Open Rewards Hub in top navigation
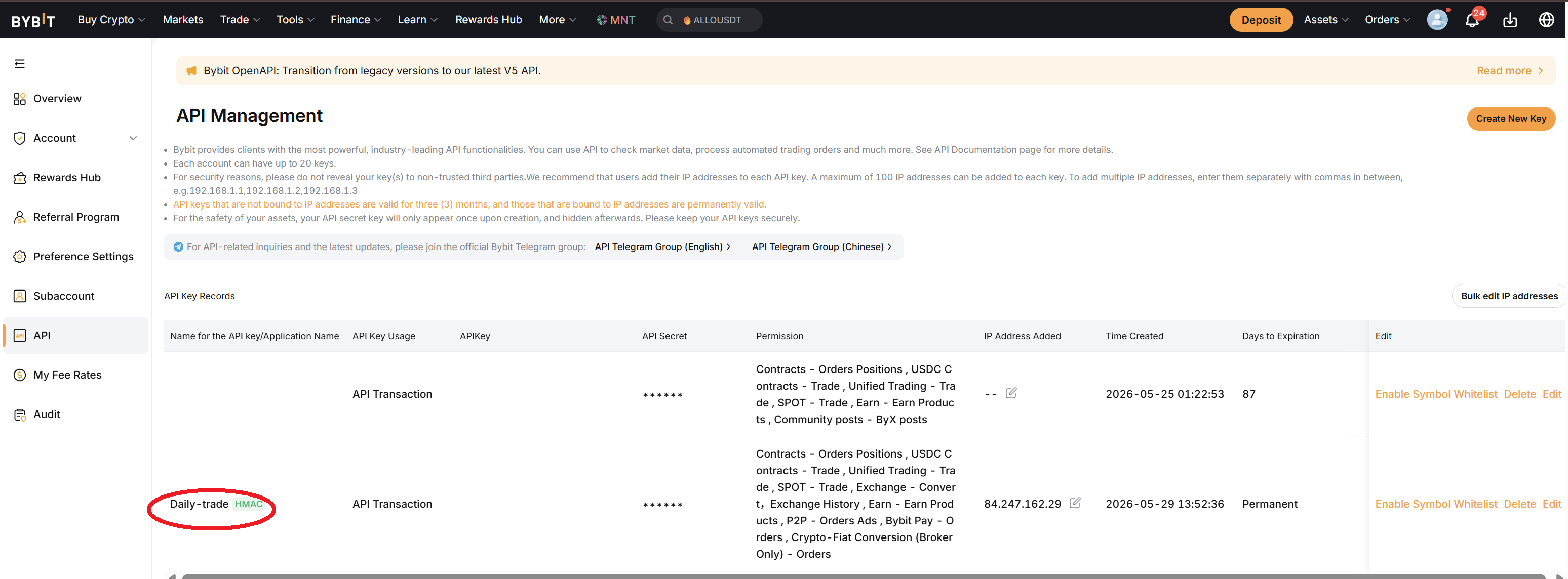1568x579 pixels. 488,20
